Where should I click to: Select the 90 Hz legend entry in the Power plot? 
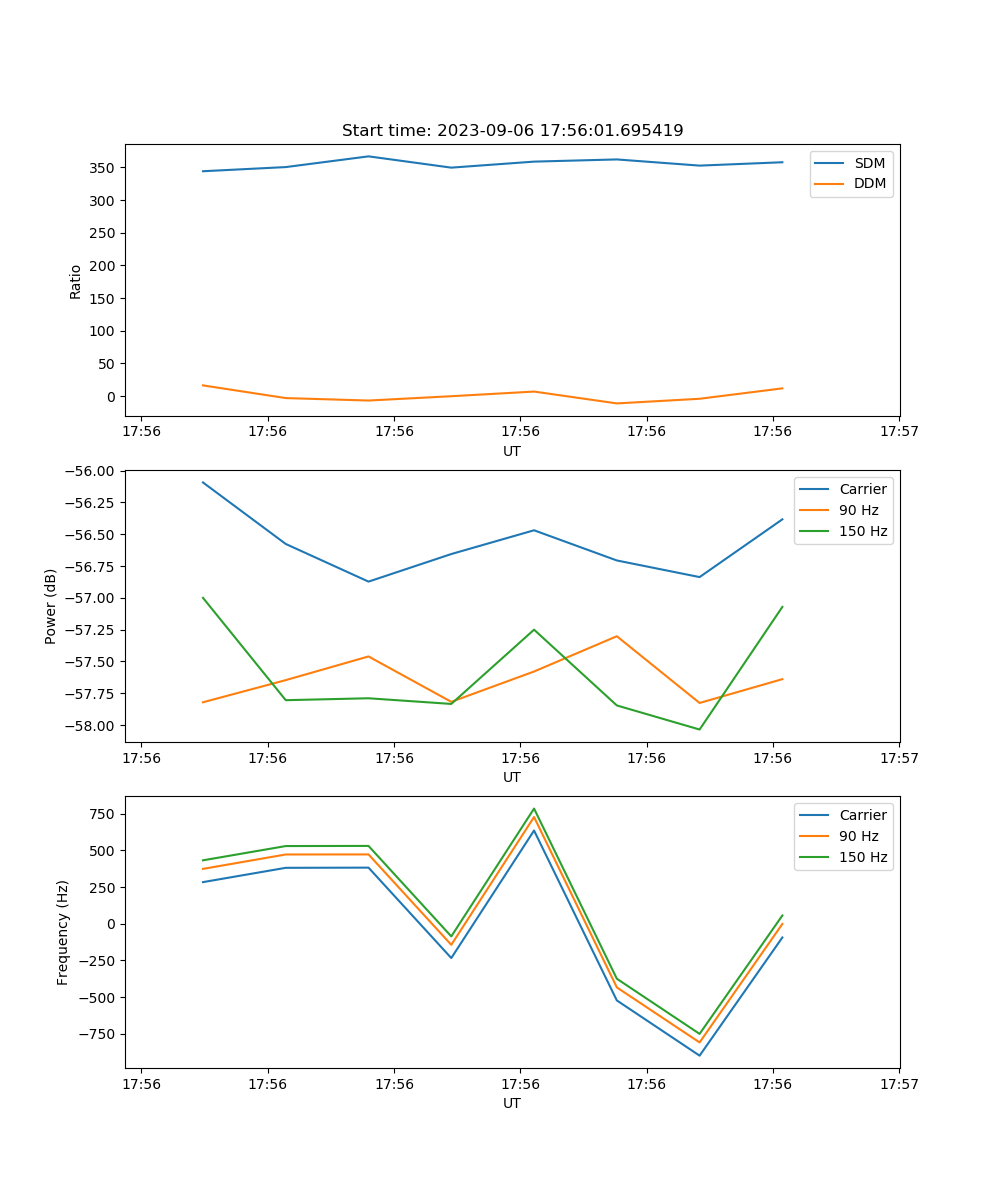(x=858, y=510)
